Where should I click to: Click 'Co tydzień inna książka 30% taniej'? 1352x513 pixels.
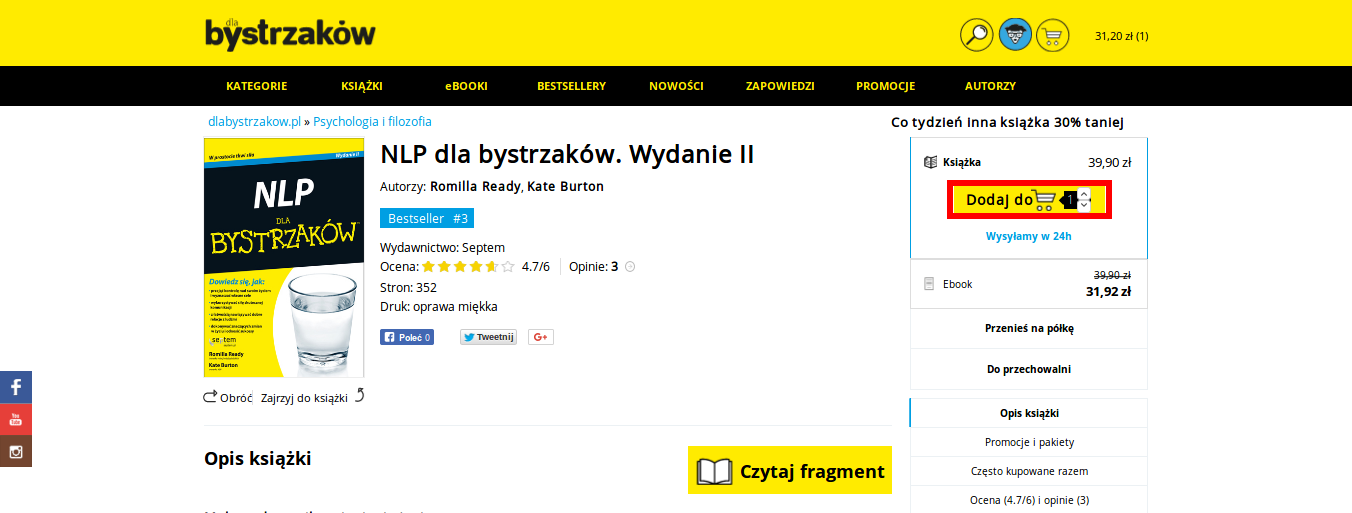coord(1008,123)
